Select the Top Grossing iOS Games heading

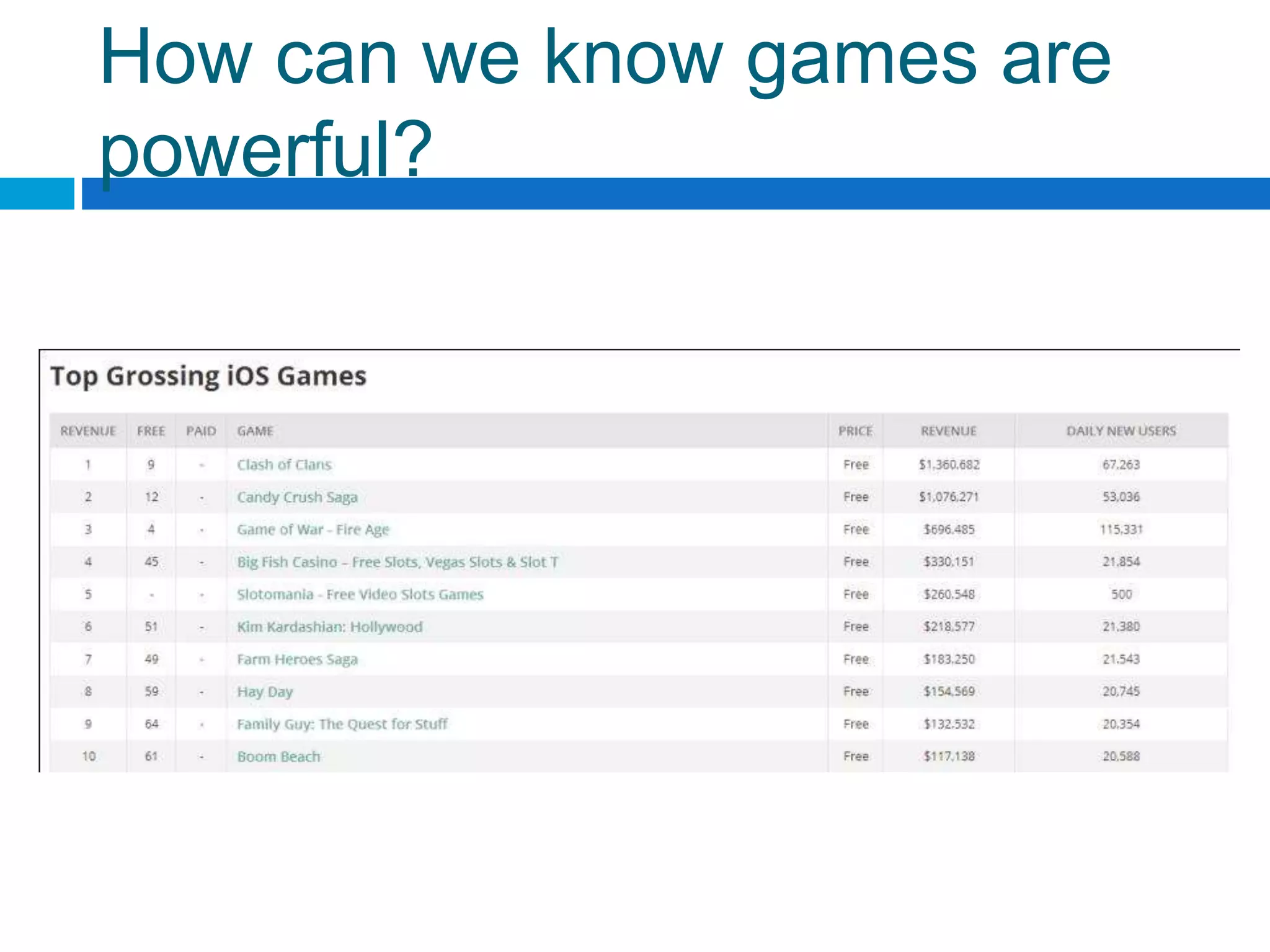tap(208, 376)
